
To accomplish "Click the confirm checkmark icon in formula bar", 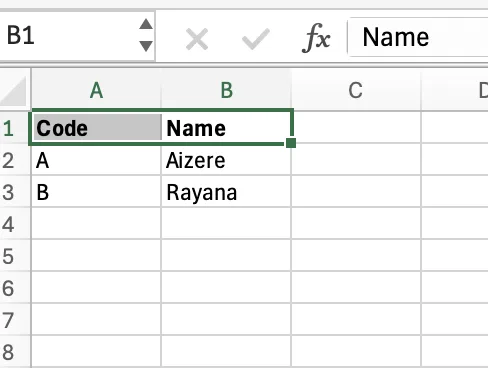I will pos(256,39).
